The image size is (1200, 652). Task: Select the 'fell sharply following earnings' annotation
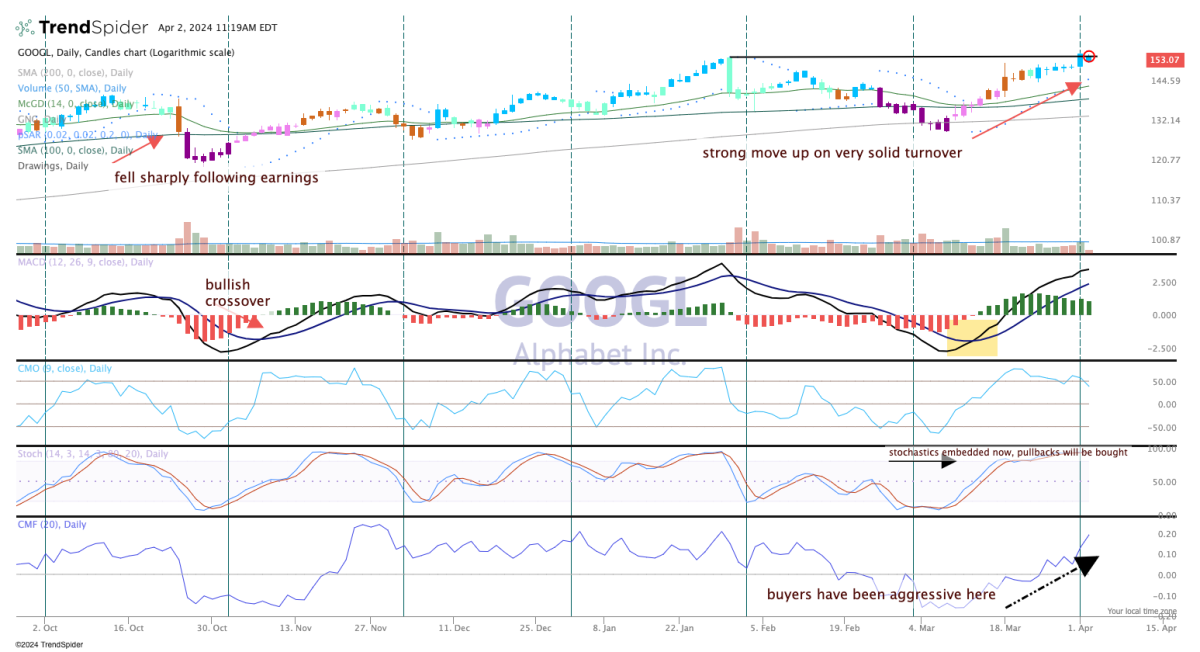click(216, 177)
